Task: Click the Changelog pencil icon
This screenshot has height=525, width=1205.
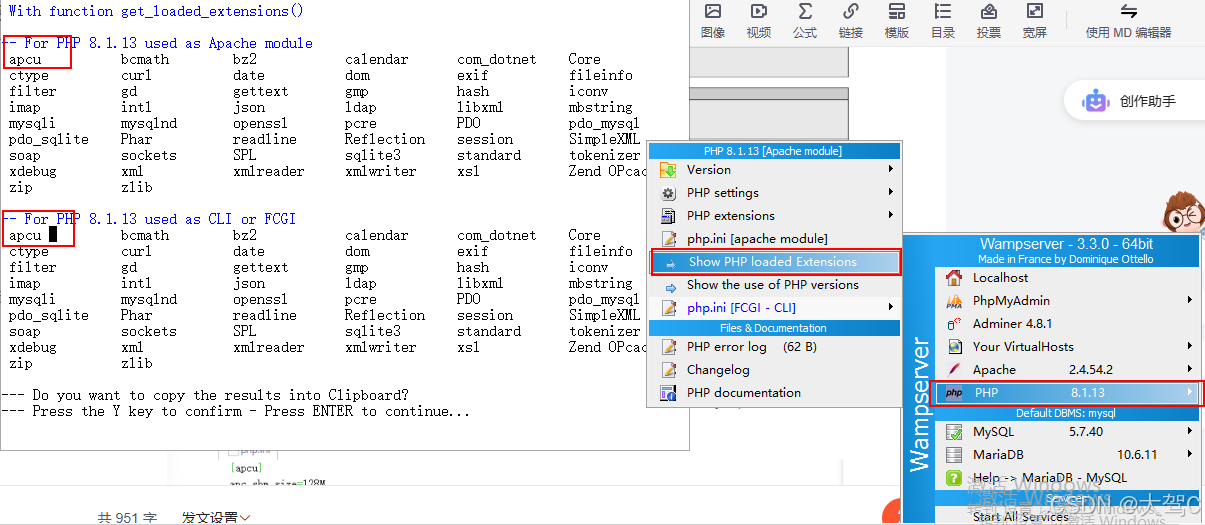Action: (x=669, y=370)
